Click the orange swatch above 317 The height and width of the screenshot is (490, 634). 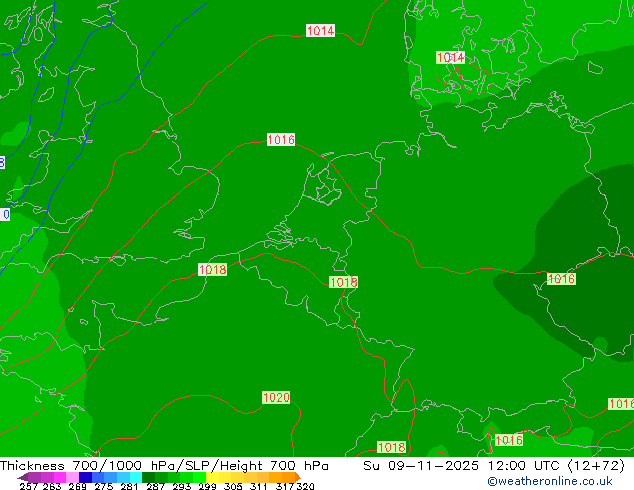(288, 477)
